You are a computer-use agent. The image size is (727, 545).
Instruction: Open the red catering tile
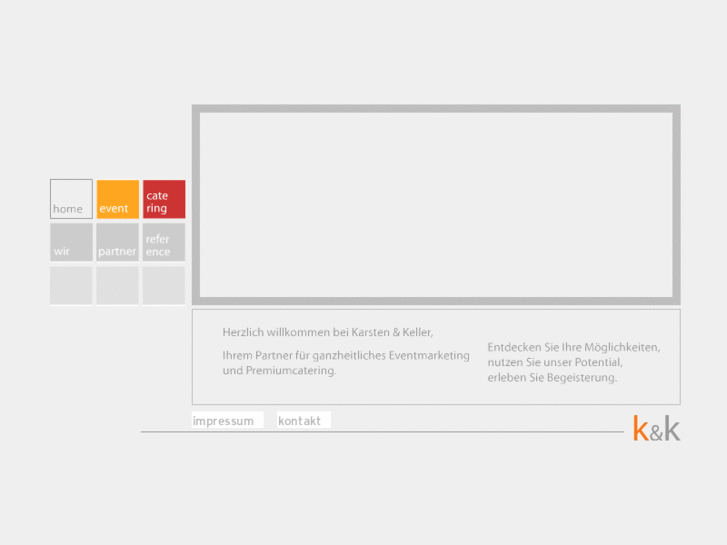[164, 199]
